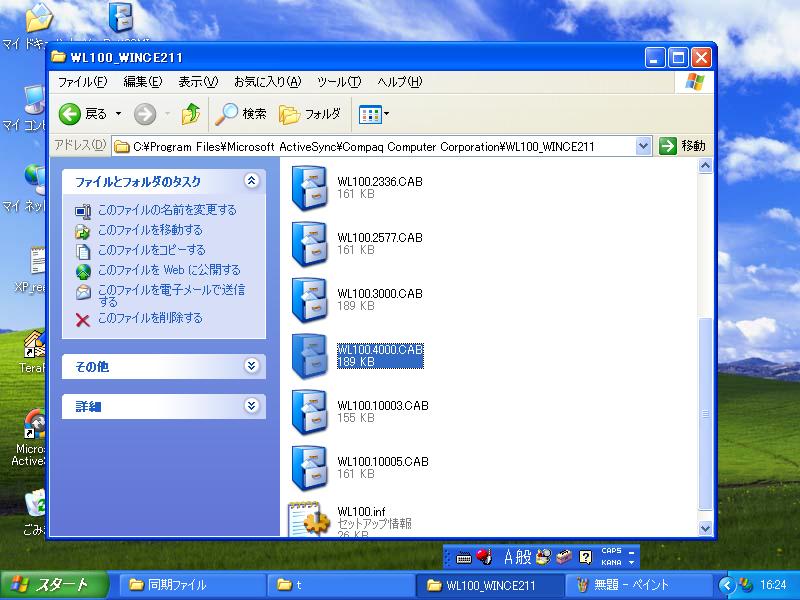Expand the 詳細 details panel

252,406
